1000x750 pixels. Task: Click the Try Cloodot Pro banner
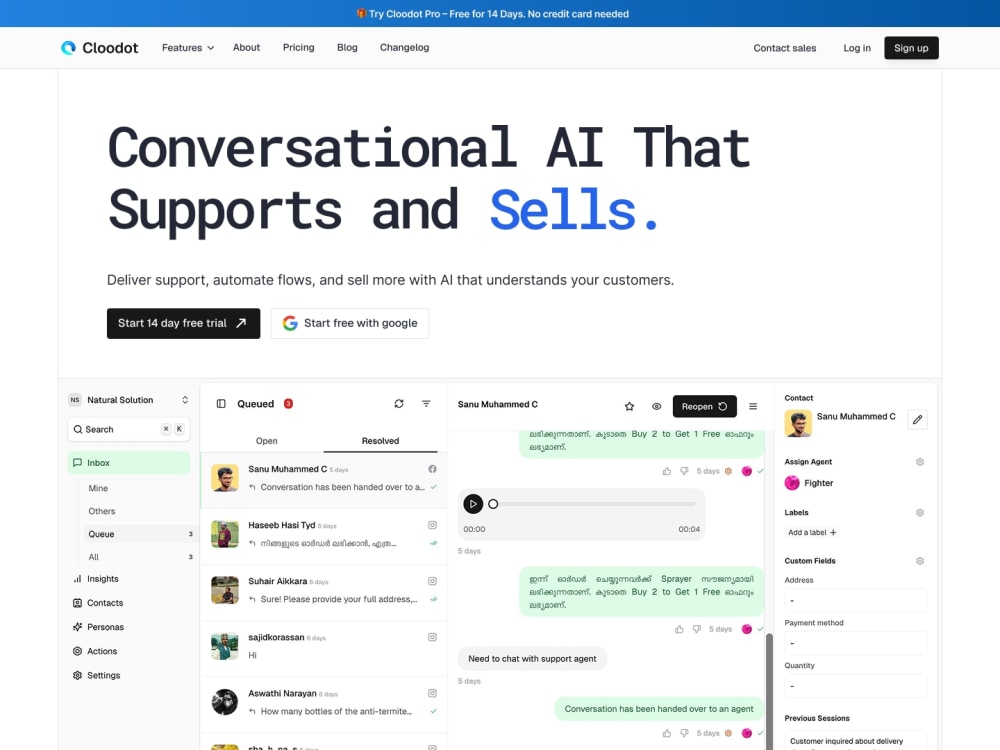coord(492,13)
